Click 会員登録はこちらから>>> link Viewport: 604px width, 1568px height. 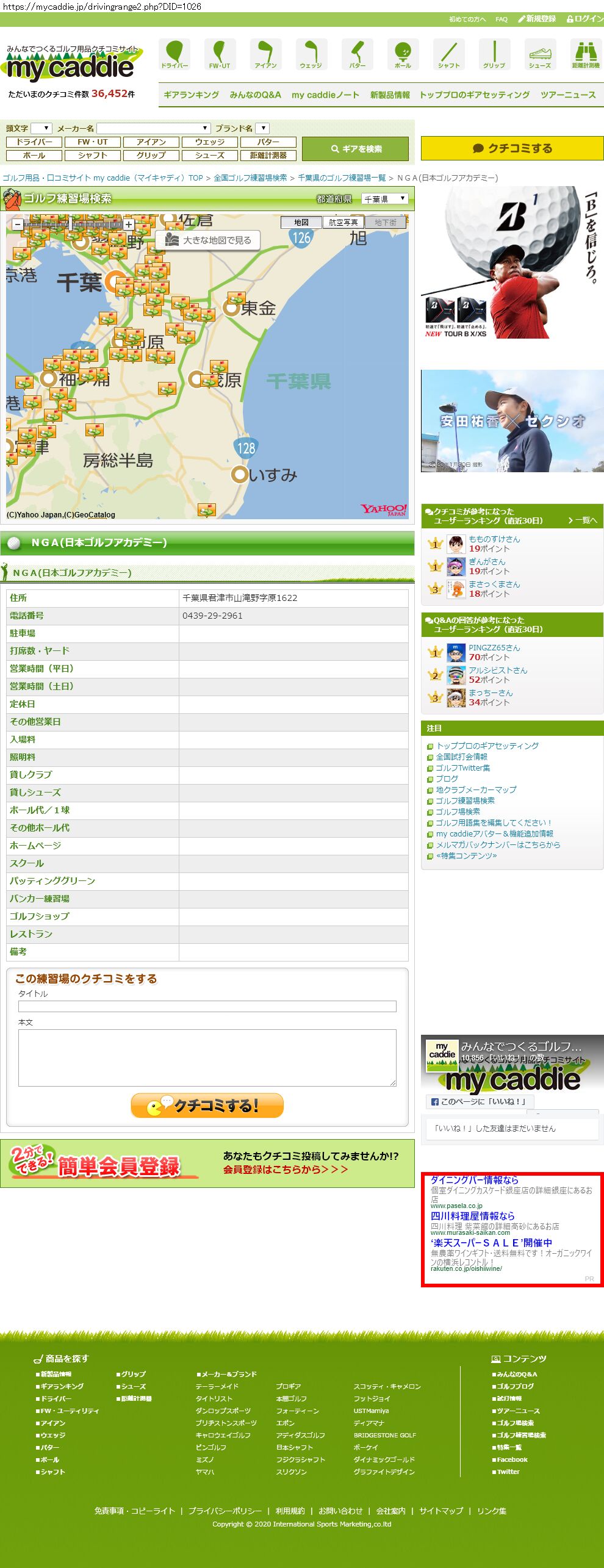pos(286,1170)
